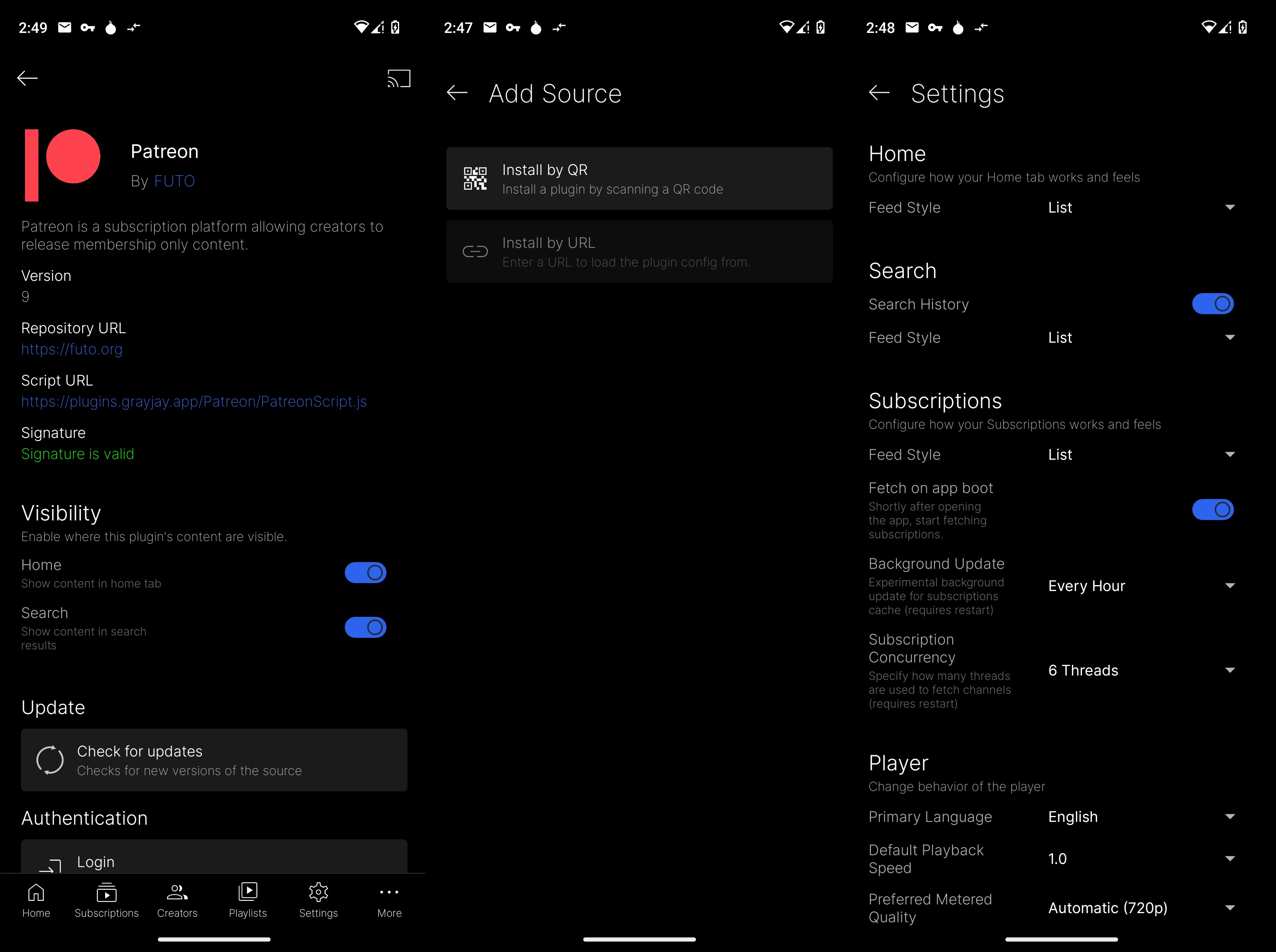1276x952 pixels.
Task: Open the Settings tab in bottom navigation
Action: tap(319, 901)
